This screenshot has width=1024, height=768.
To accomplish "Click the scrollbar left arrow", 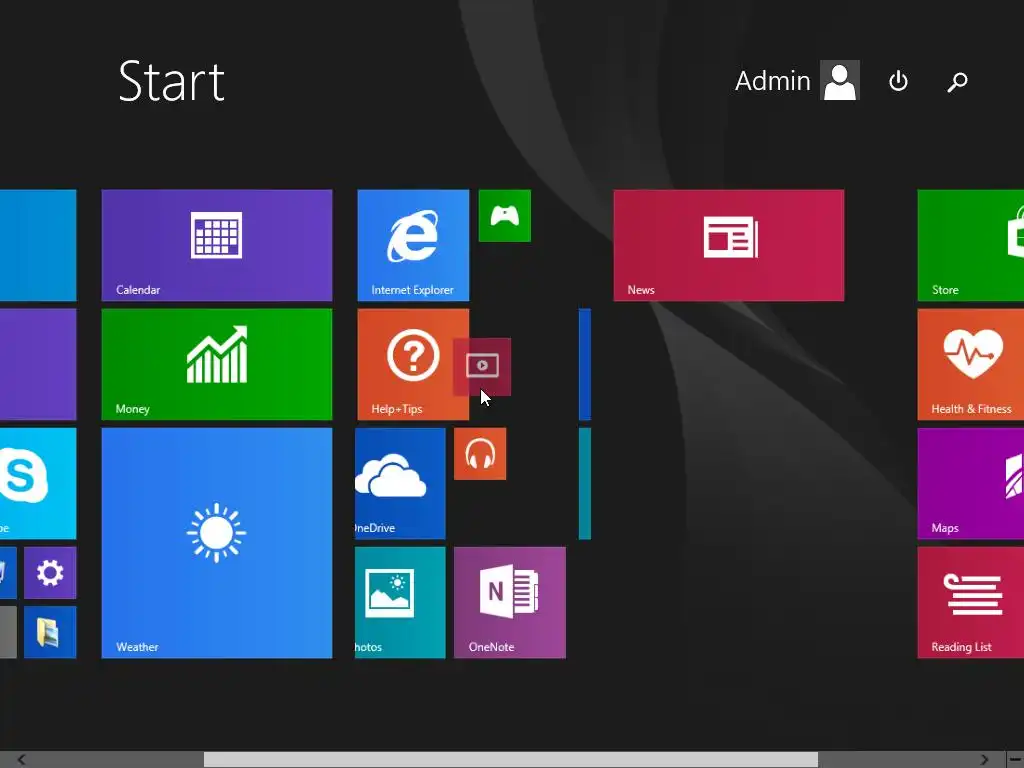I will 22,760.
